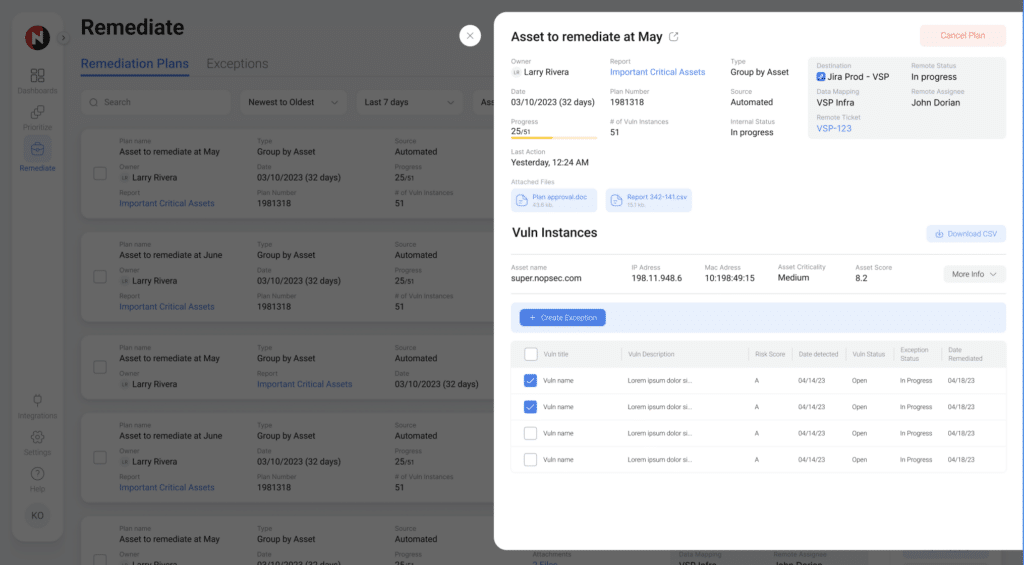The width and height of the screenshot is (1024, 565).
Task: Click the Cancel Plan button
Action: coord(963,36)
